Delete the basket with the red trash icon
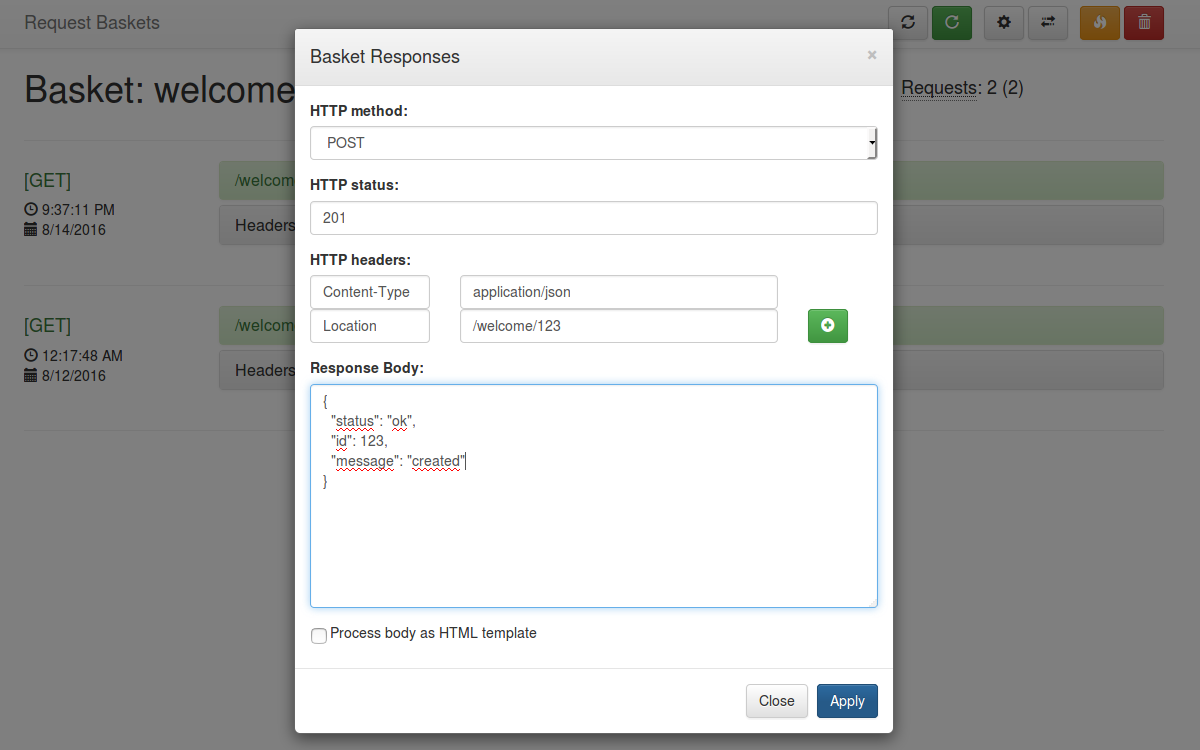Image resolution: width=1200 pixels, height=750 pixels. tap(1143, 22)
